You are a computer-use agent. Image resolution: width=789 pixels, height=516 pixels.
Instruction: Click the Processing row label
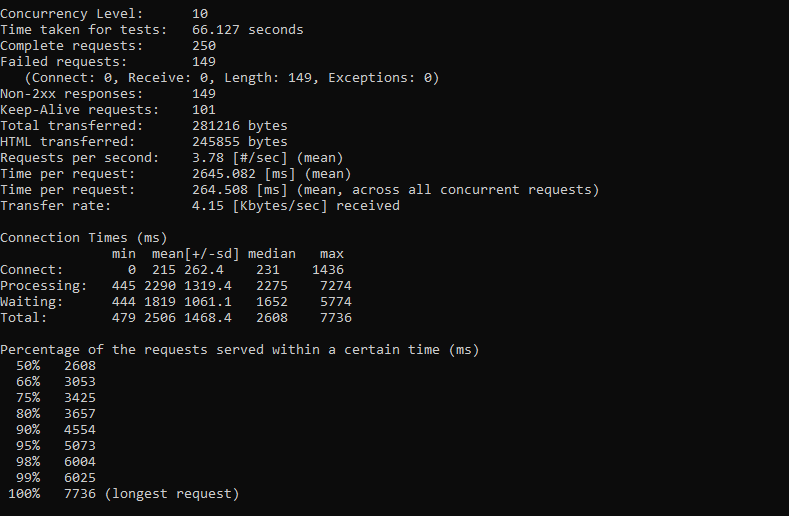click(x=44, y=286)
